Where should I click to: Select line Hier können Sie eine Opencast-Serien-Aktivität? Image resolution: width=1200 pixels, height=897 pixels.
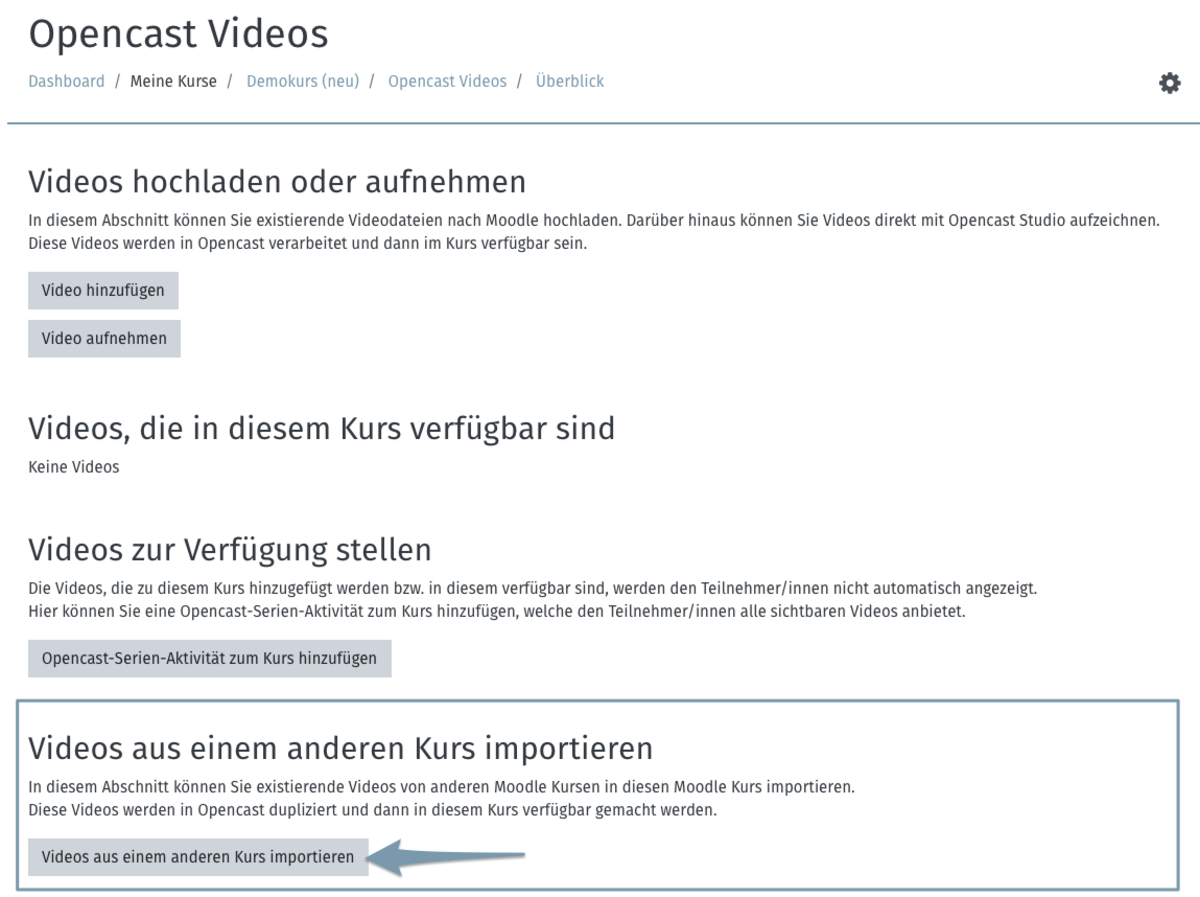(x=497, y=612)
